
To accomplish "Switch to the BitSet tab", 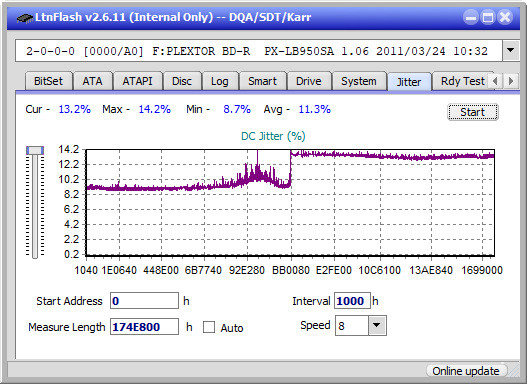I will point(48,81).
